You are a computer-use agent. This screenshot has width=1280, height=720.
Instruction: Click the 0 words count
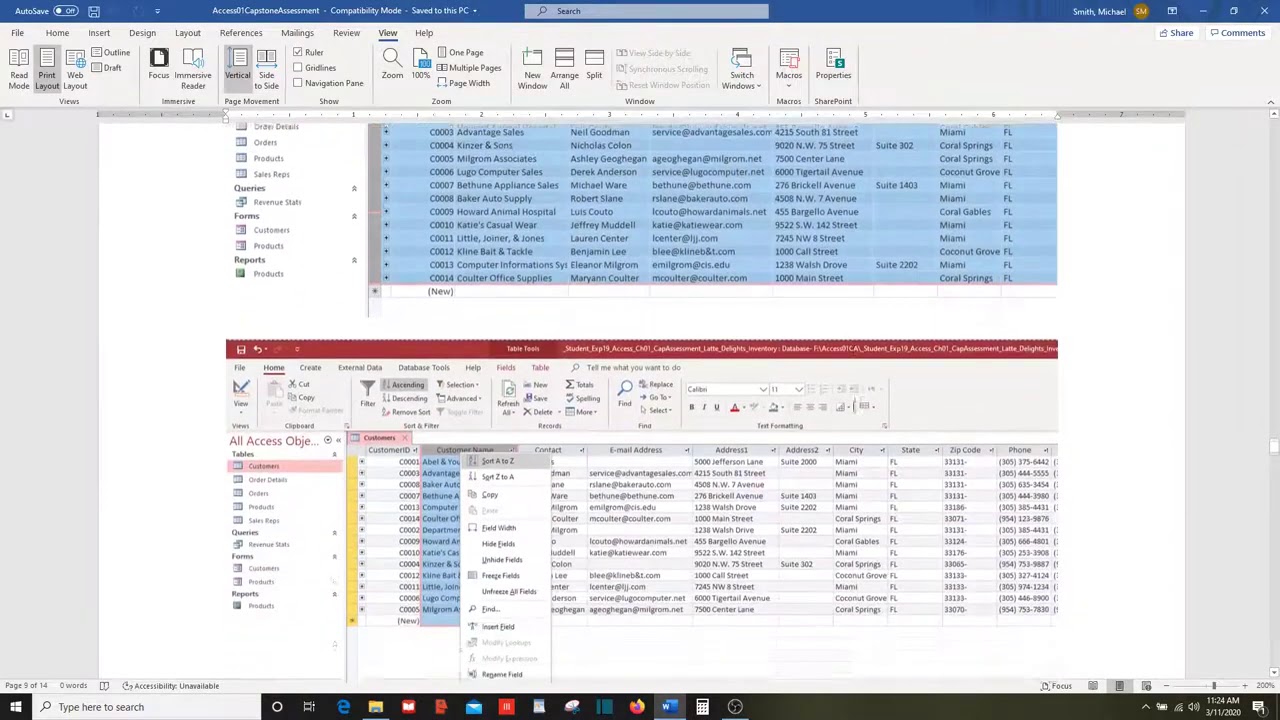(x=73, y=686)
